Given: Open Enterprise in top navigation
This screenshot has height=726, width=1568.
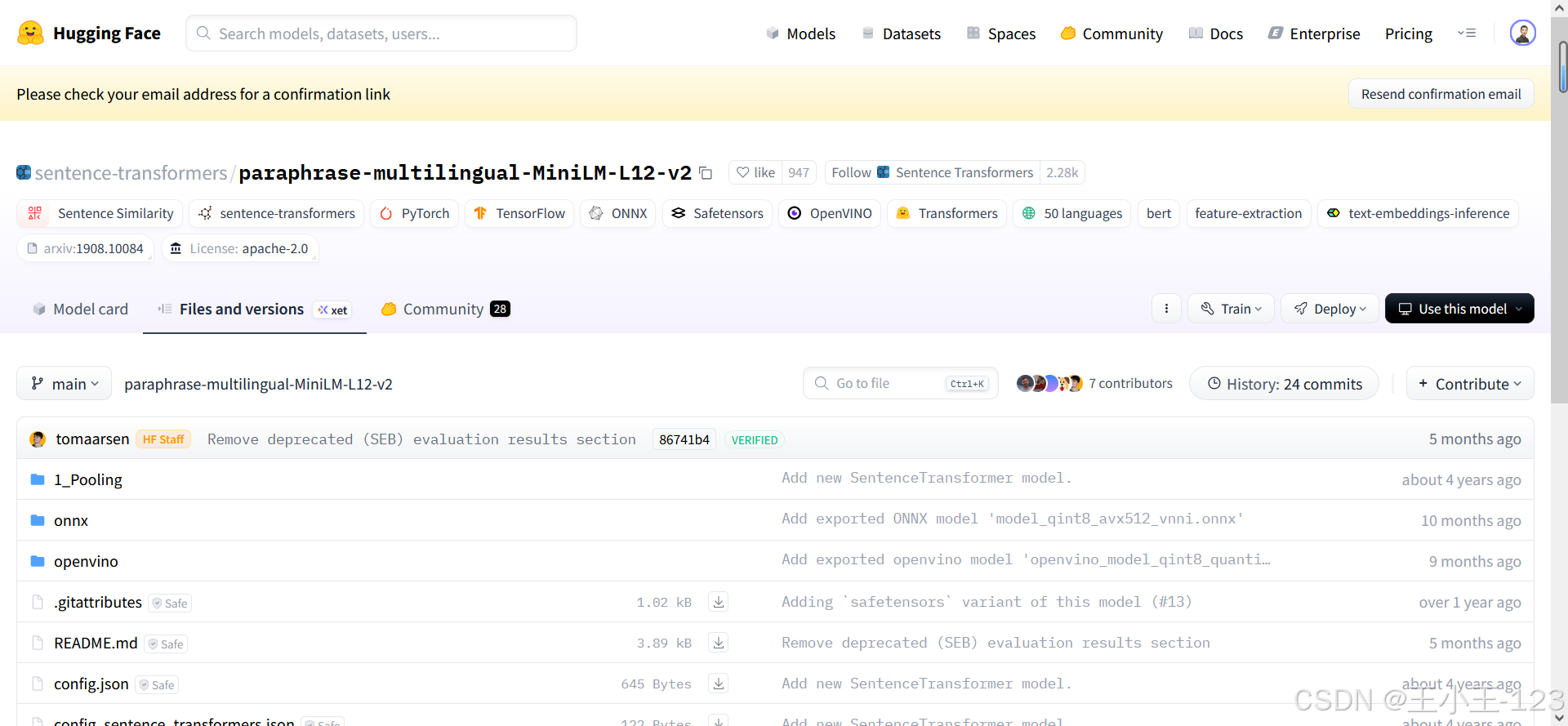Looking at the screenshot, I should pos(1314,33).
